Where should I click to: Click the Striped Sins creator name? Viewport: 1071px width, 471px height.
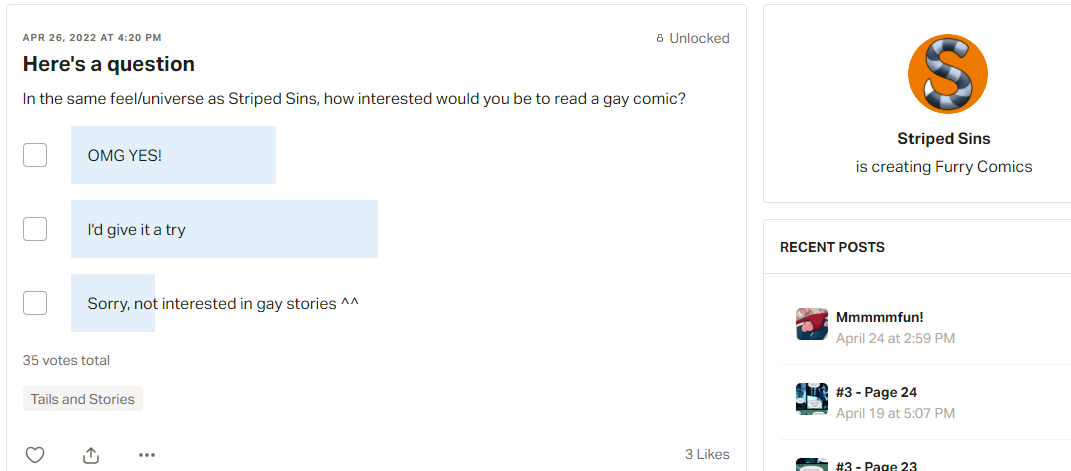944,139
